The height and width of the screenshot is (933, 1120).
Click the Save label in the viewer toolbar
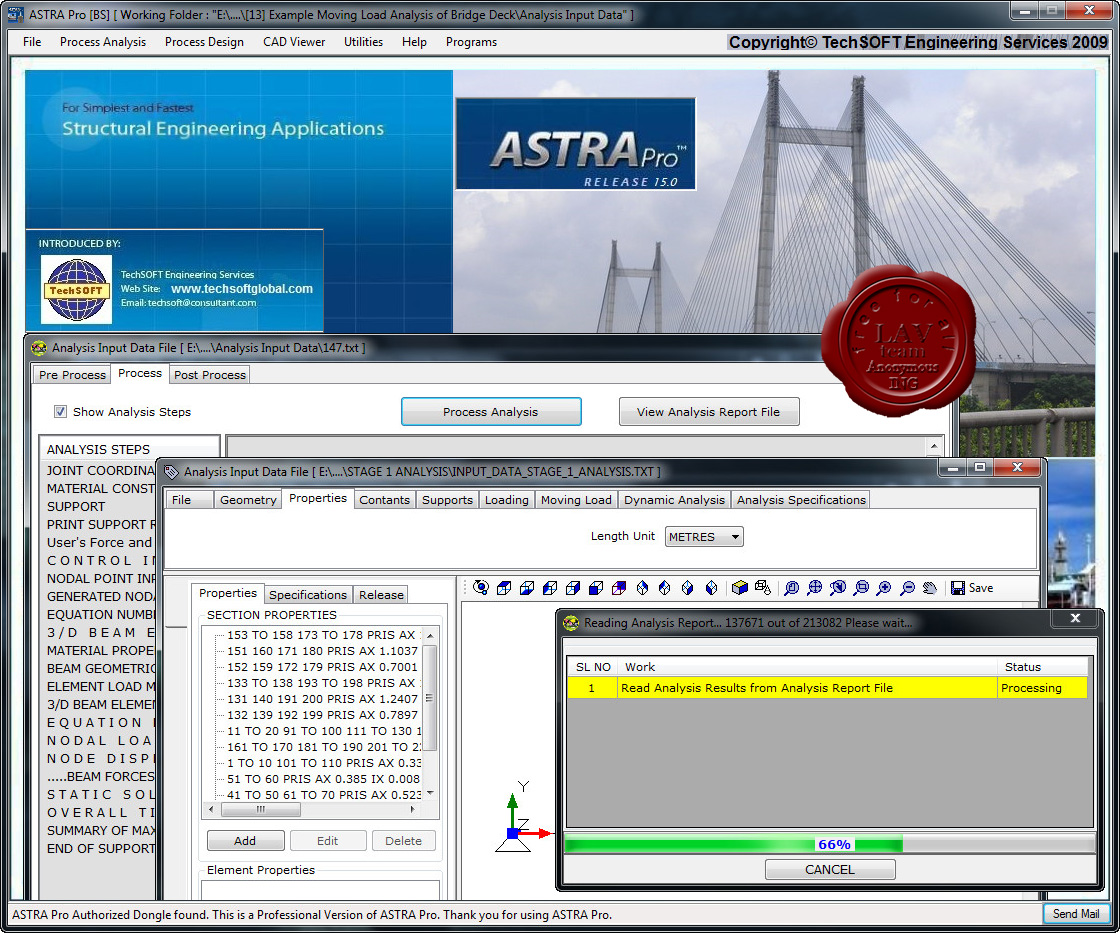tap(981, 587)
